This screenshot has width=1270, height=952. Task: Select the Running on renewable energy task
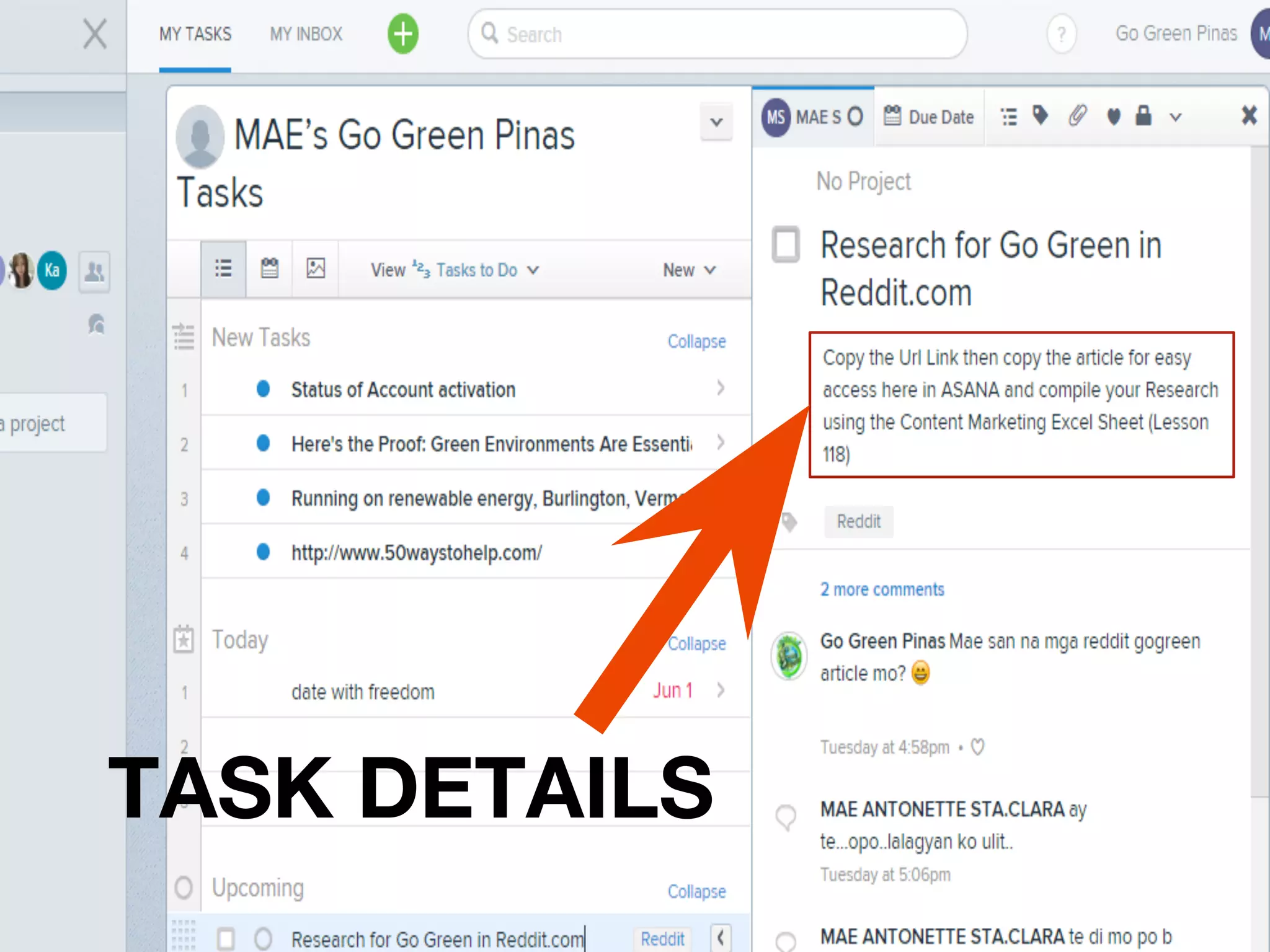[487, 498]
